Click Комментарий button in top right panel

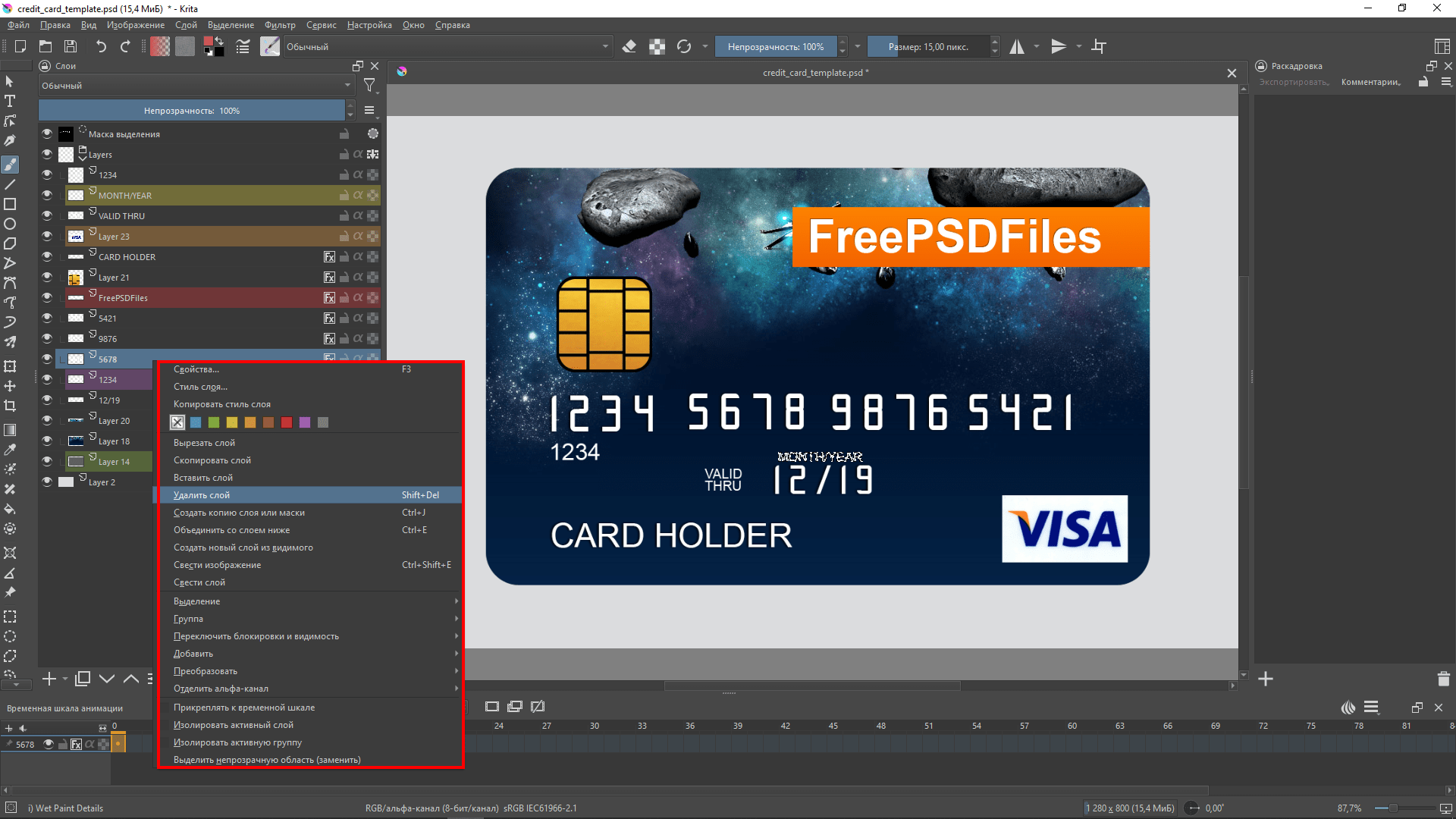click(x=1375, y=81)
